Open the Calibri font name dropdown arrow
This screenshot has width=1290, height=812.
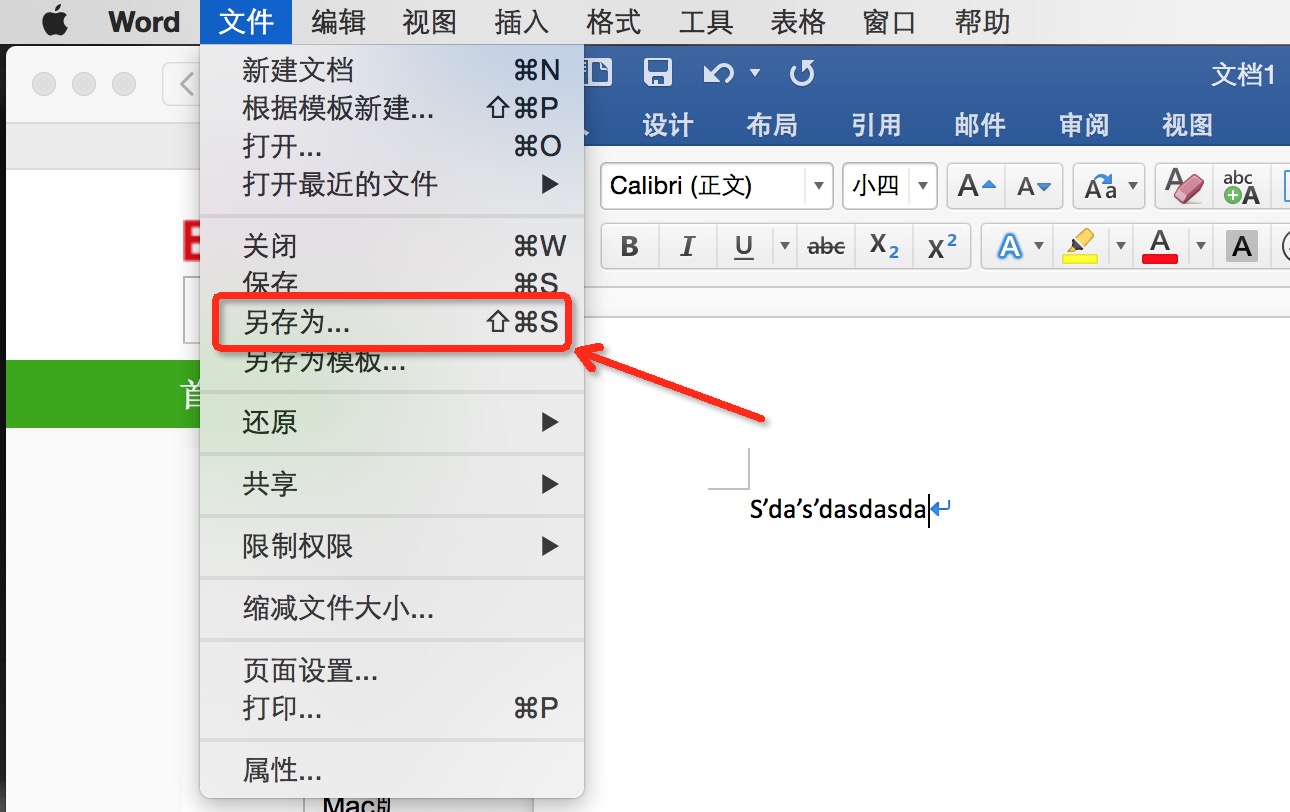(x=819, y=186)
